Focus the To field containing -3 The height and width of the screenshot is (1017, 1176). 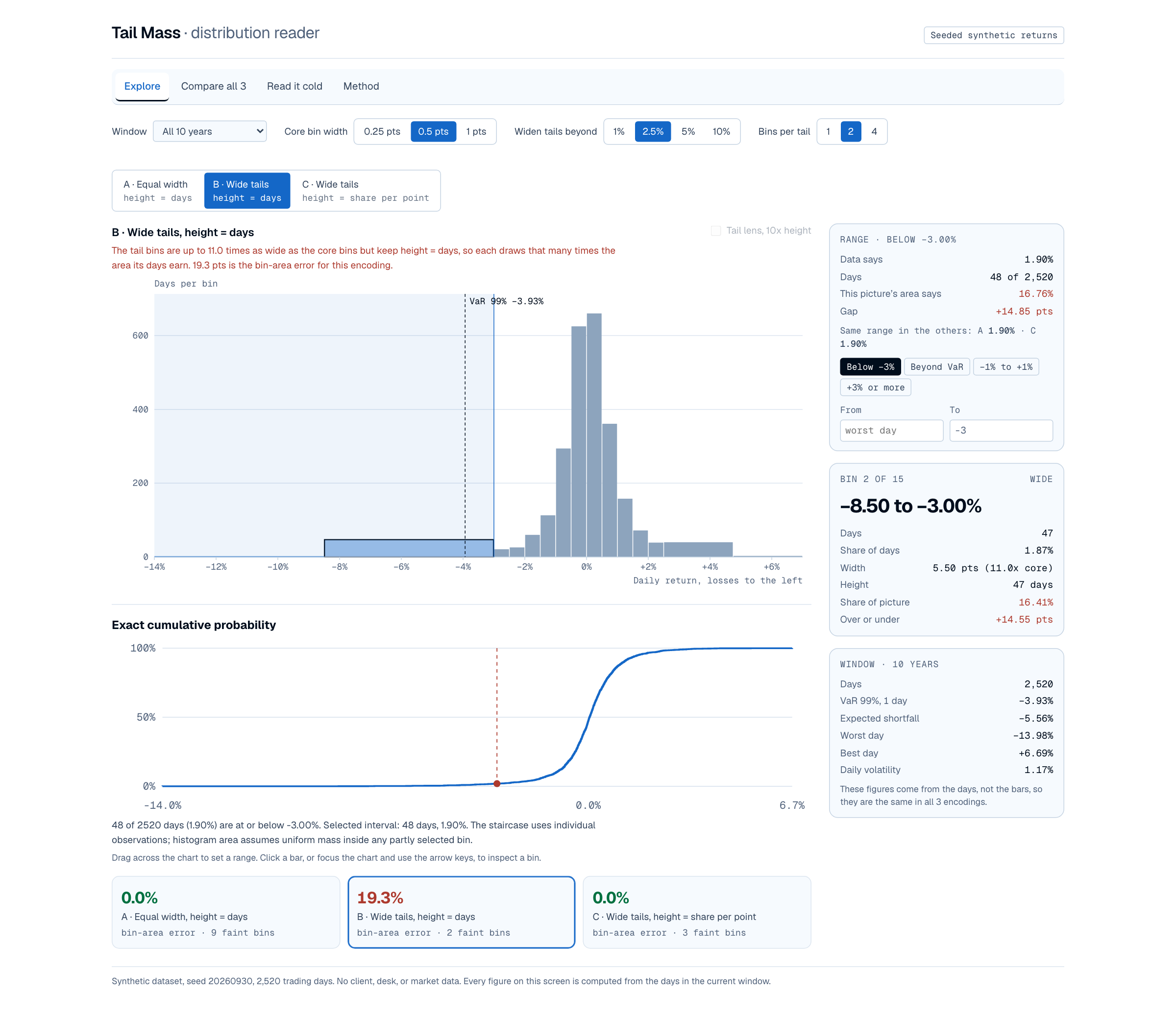tap(1001, 431)
